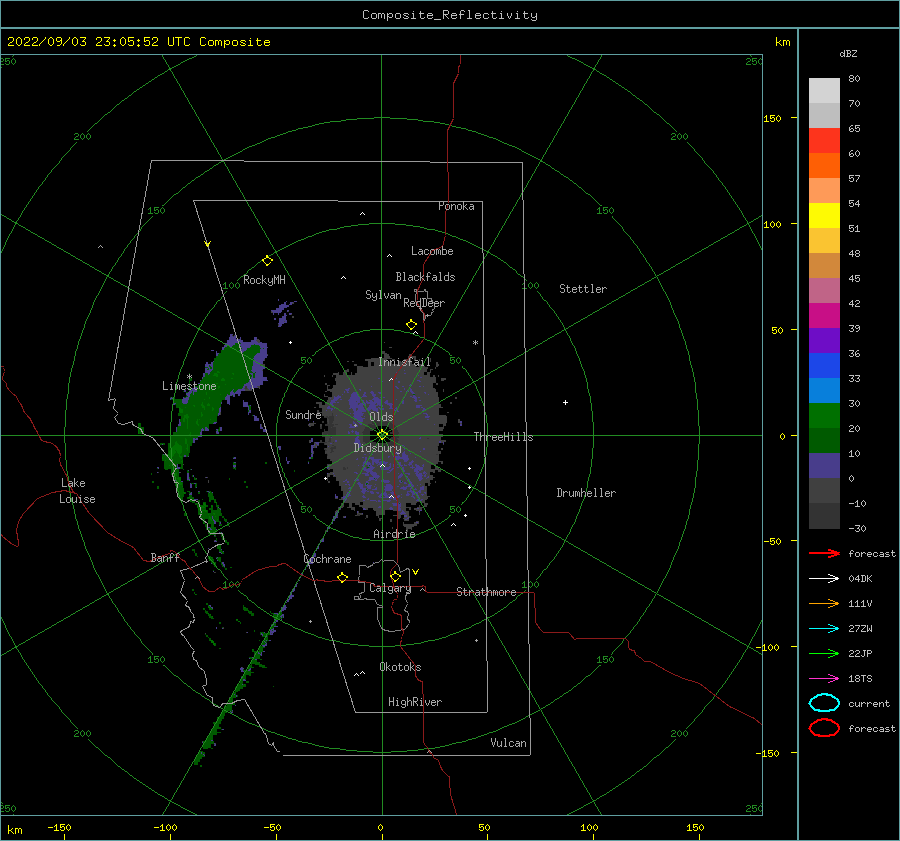Click the Calgary city label
This screenshot has width=900, height=841.
(x=390, y=588)
